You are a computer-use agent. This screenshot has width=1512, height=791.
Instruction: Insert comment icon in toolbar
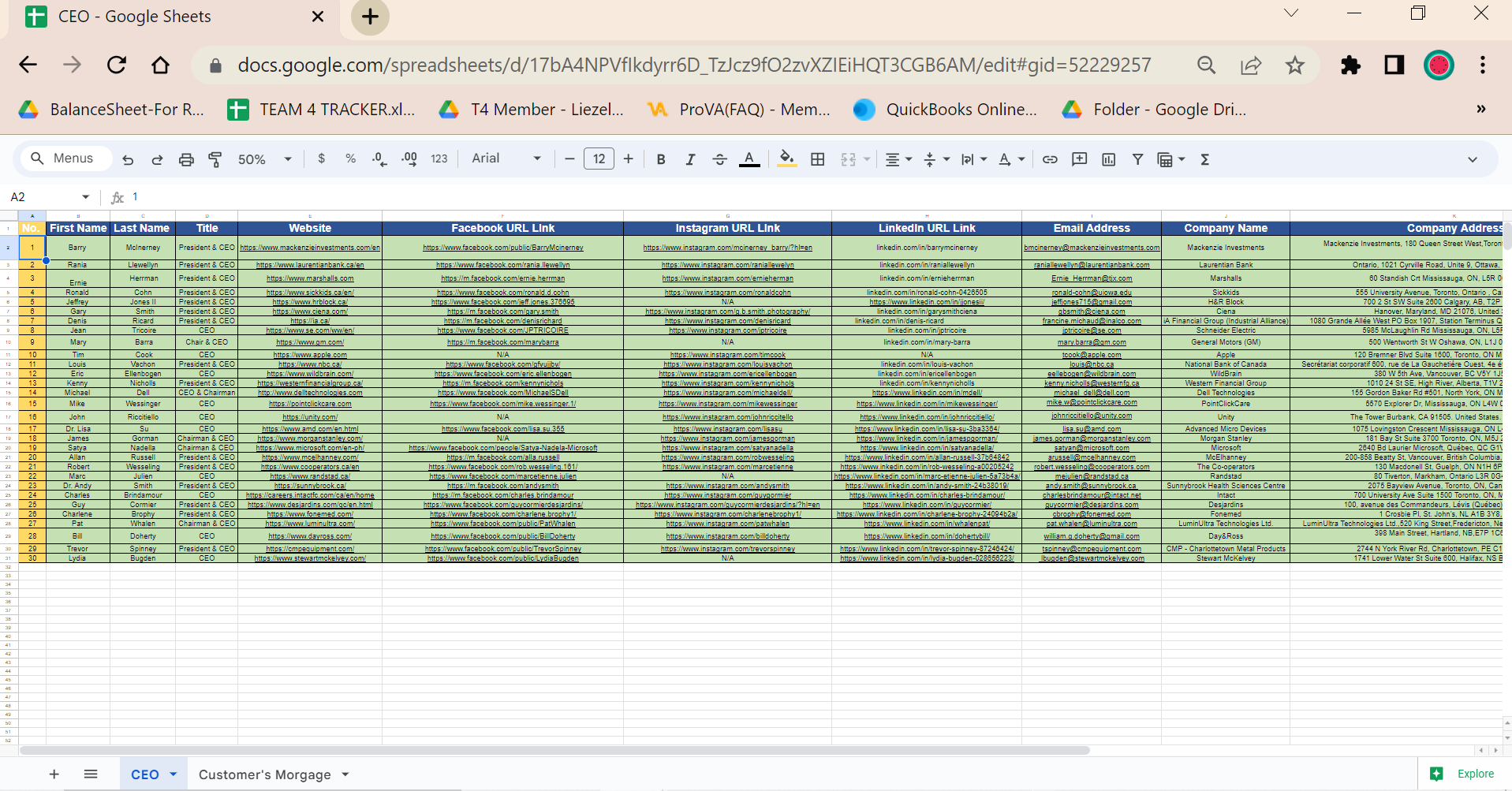pyautogui.click(x=1079, y=159)
